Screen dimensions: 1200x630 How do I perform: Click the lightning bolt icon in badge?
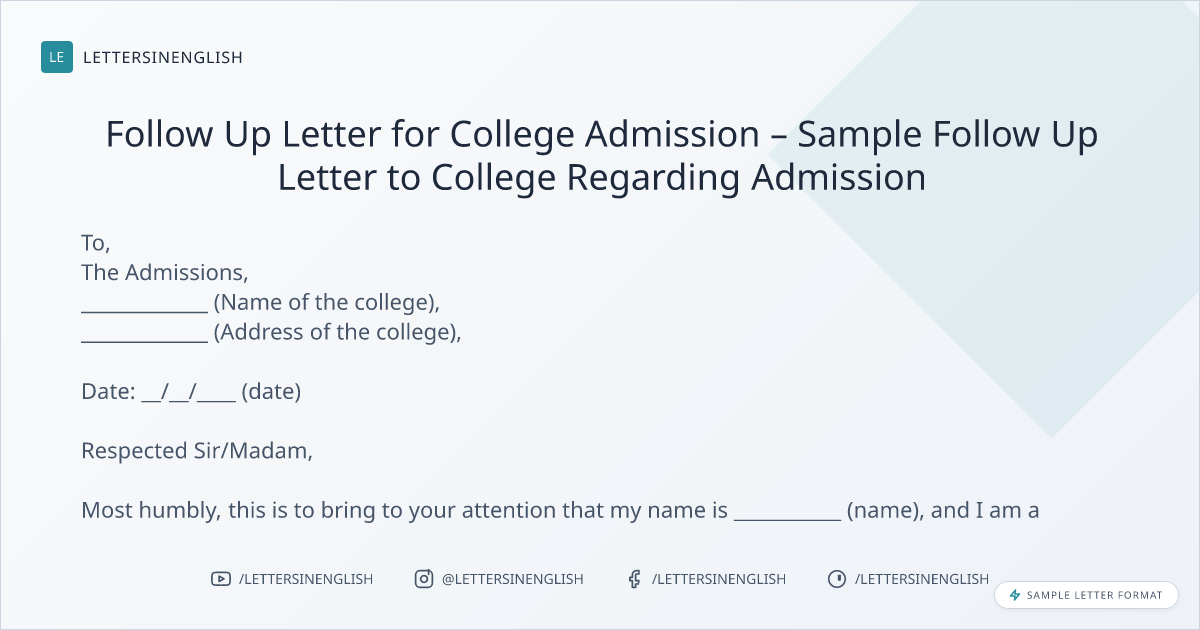(x=1015, y=595)
